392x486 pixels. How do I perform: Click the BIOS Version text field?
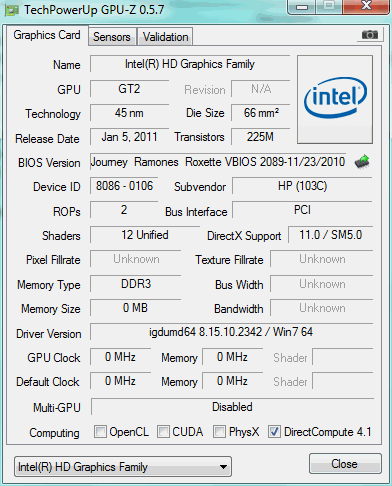(218, 162)
